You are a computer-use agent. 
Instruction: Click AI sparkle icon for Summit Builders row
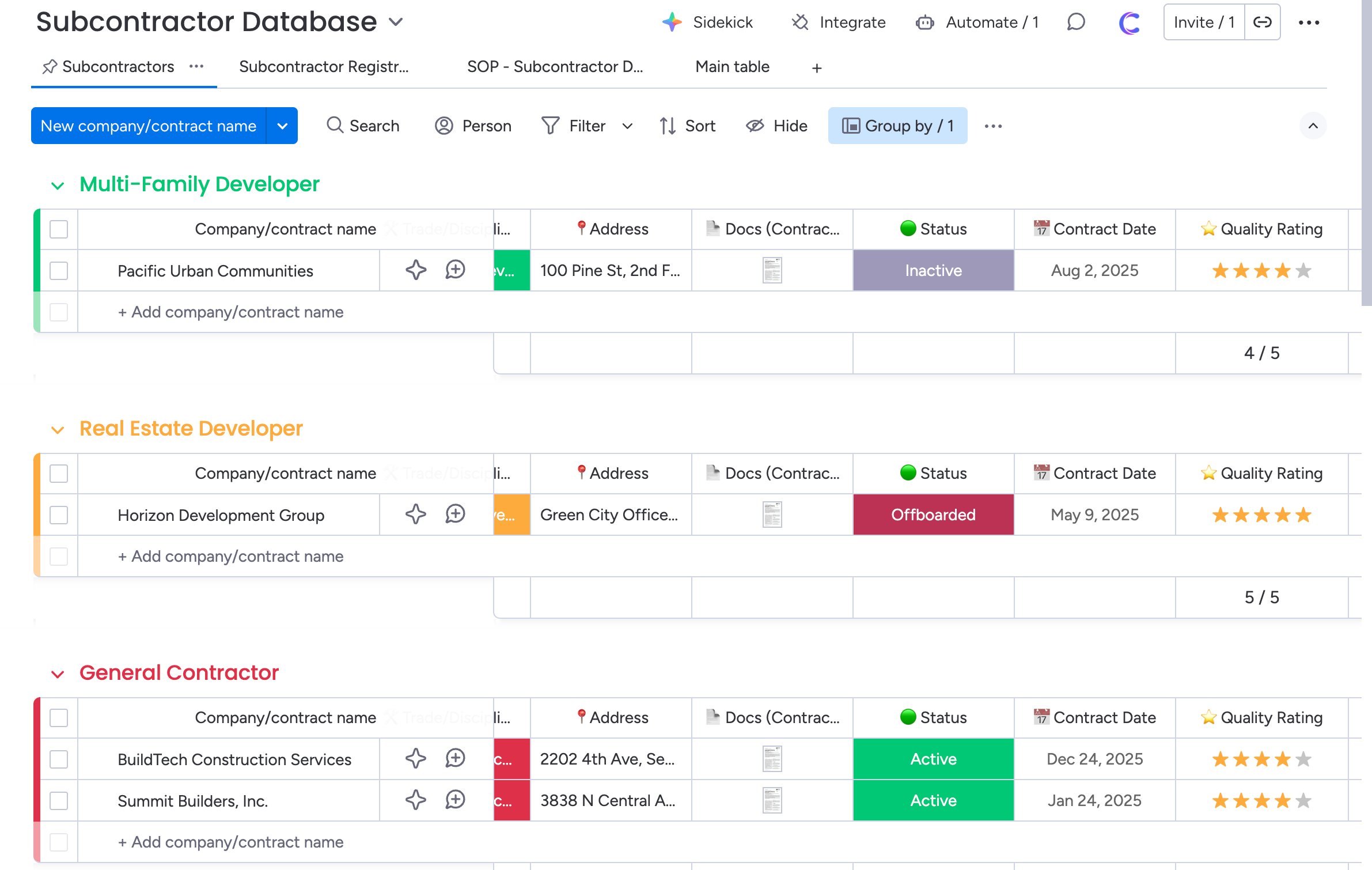point(415,800)
